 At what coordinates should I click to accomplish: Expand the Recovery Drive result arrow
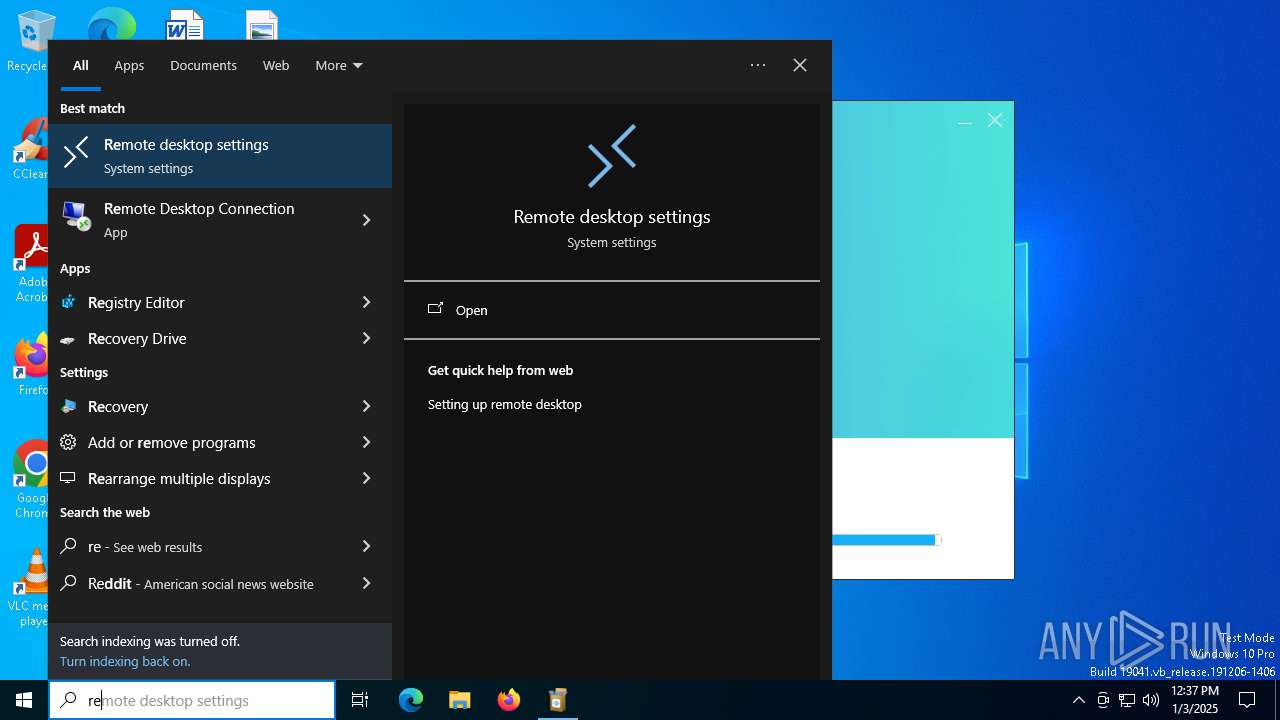point(366,338)
